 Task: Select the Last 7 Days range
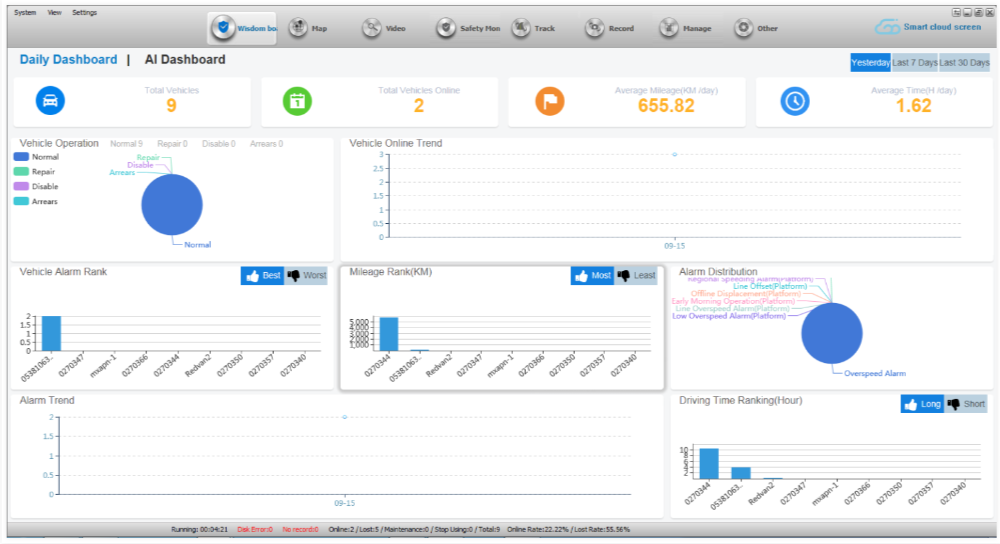tap(914, 62)
